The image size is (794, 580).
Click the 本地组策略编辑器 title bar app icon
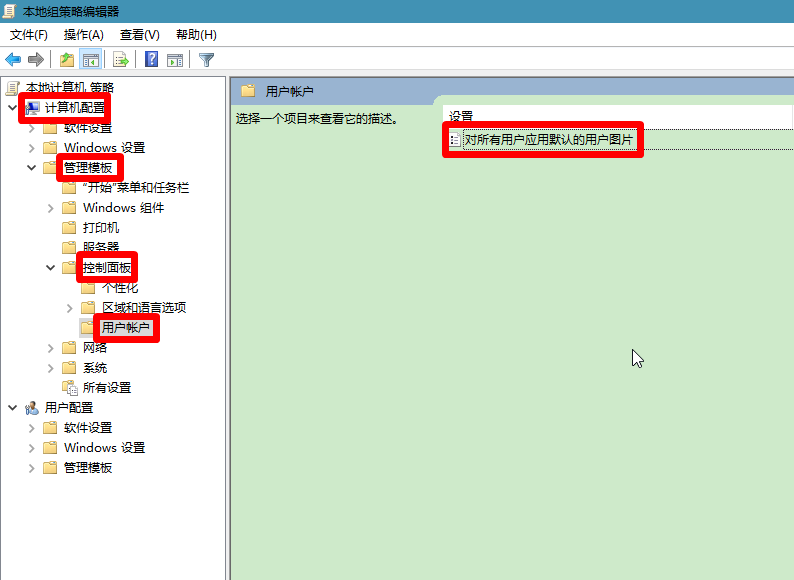pyautogui.click(x=10, y=11)
